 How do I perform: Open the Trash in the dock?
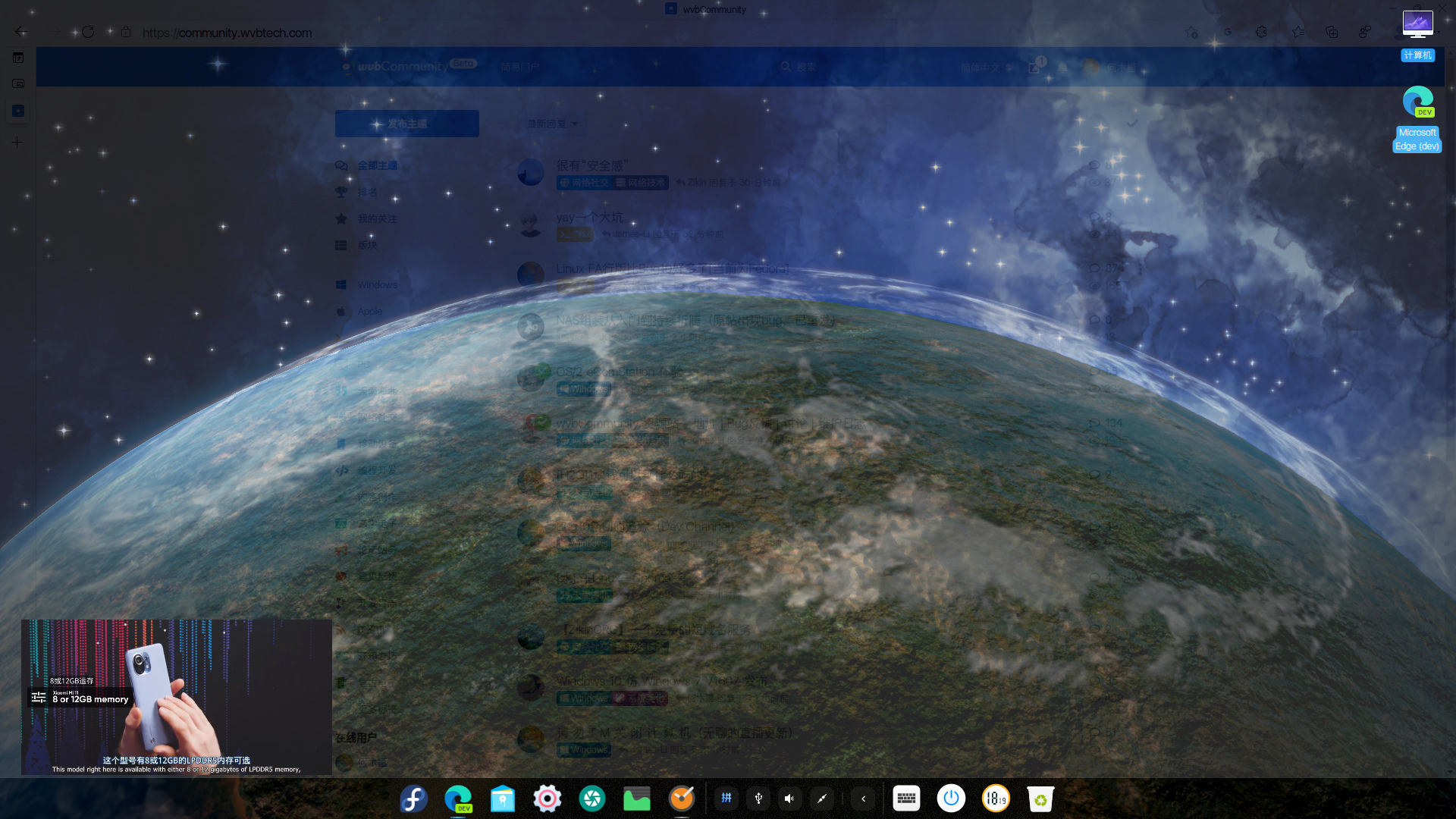tap(1040, 799)
